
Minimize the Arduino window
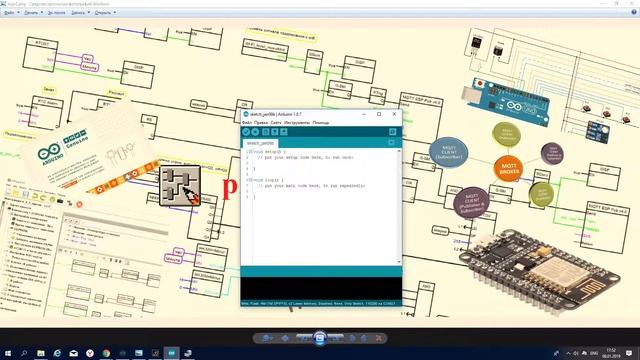[364, 114]
